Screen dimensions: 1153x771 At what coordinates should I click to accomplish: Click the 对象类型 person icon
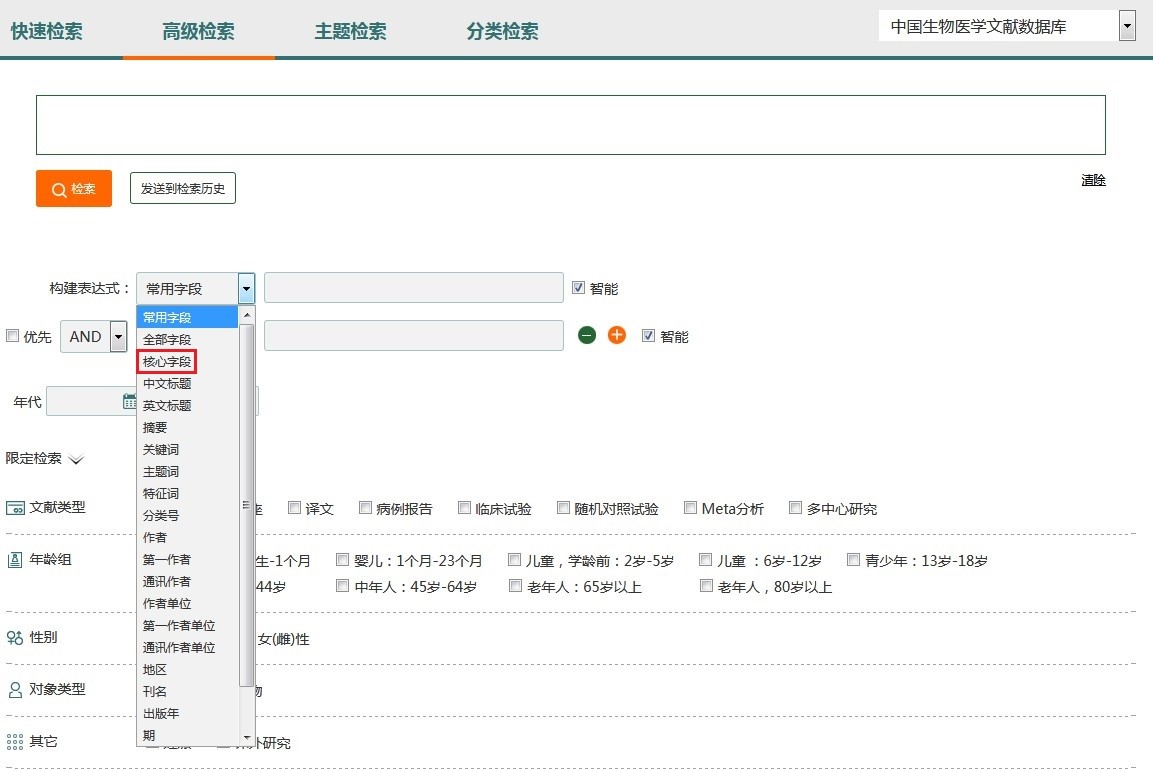(15, 690)
